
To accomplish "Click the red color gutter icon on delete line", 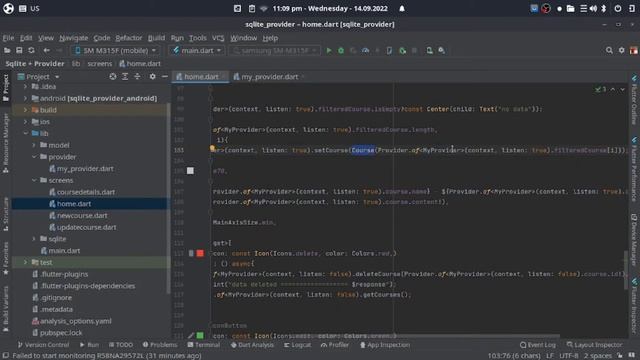I will tap(200, 253).
